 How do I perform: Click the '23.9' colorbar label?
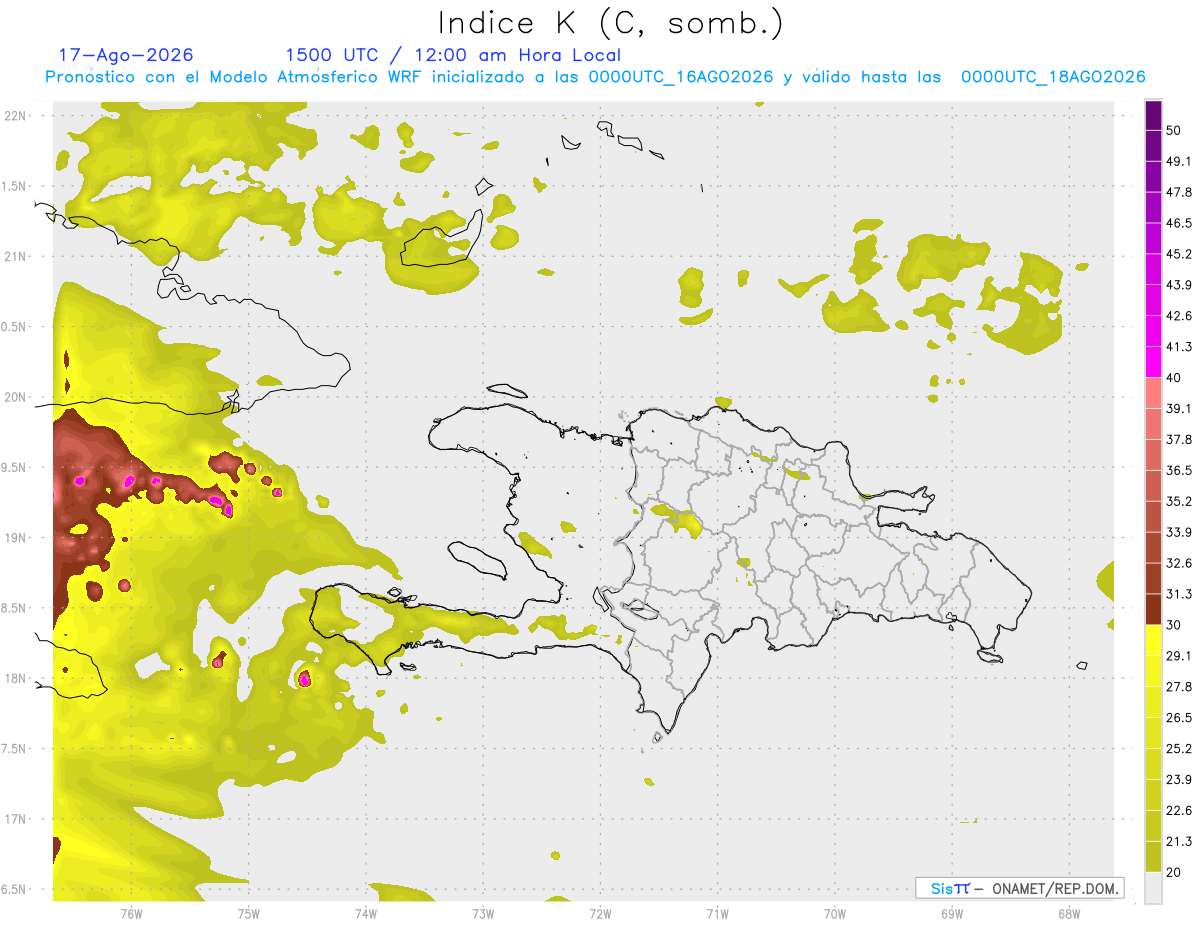1179,780
